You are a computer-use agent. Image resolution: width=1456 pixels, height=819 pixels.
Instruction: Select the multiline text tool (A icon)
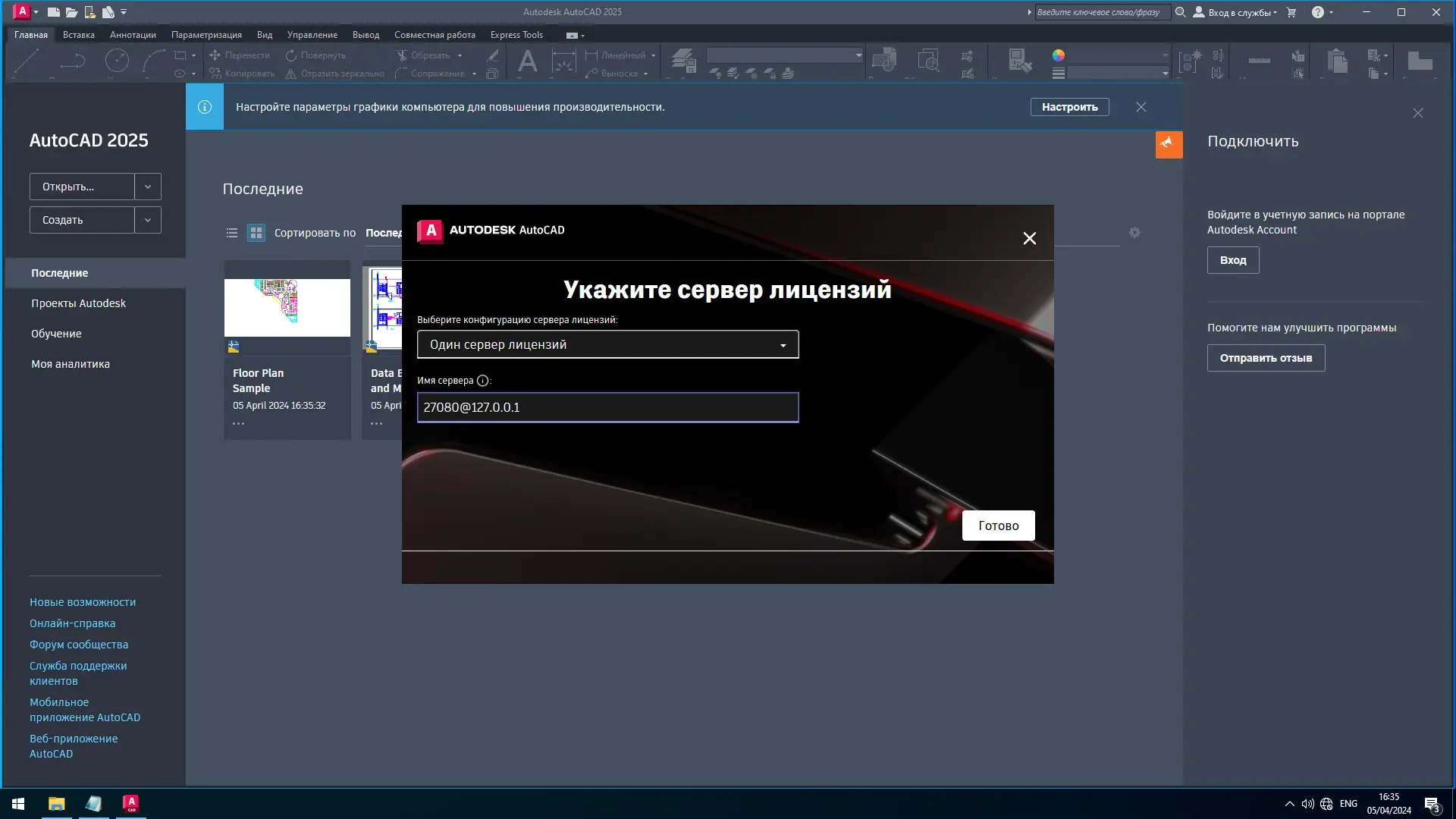coord(527,62)
